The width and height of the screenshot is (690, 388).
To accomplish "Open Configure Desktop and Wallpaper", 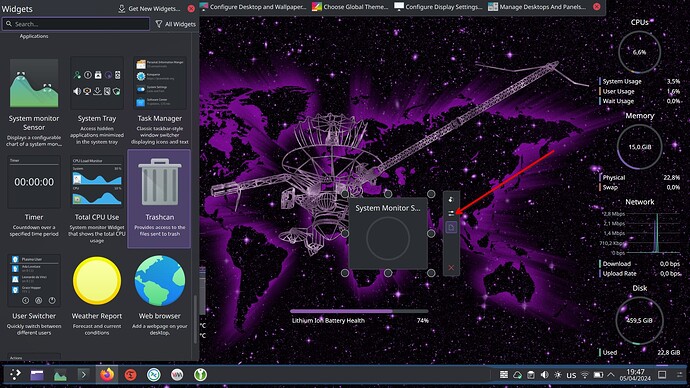I will coord(253,7).
